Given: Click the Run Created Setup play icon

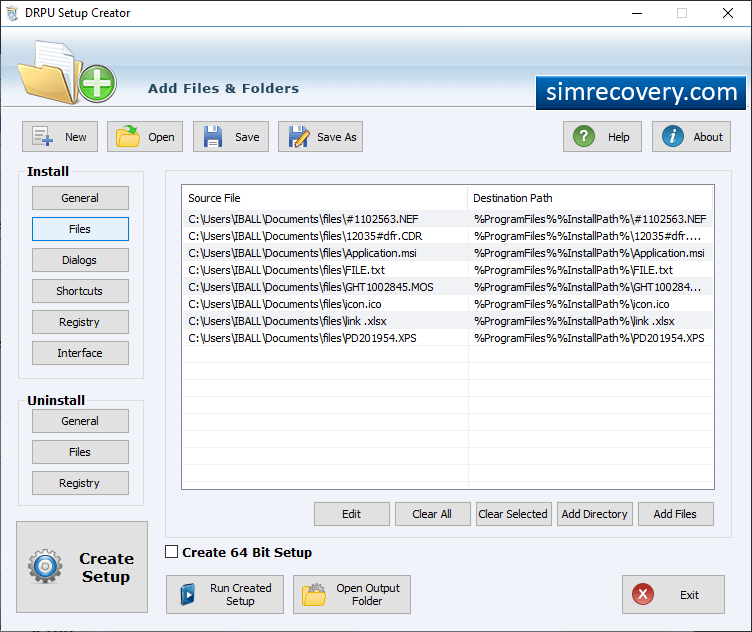Looking at the screenshot, I should [x=188, y=595].
